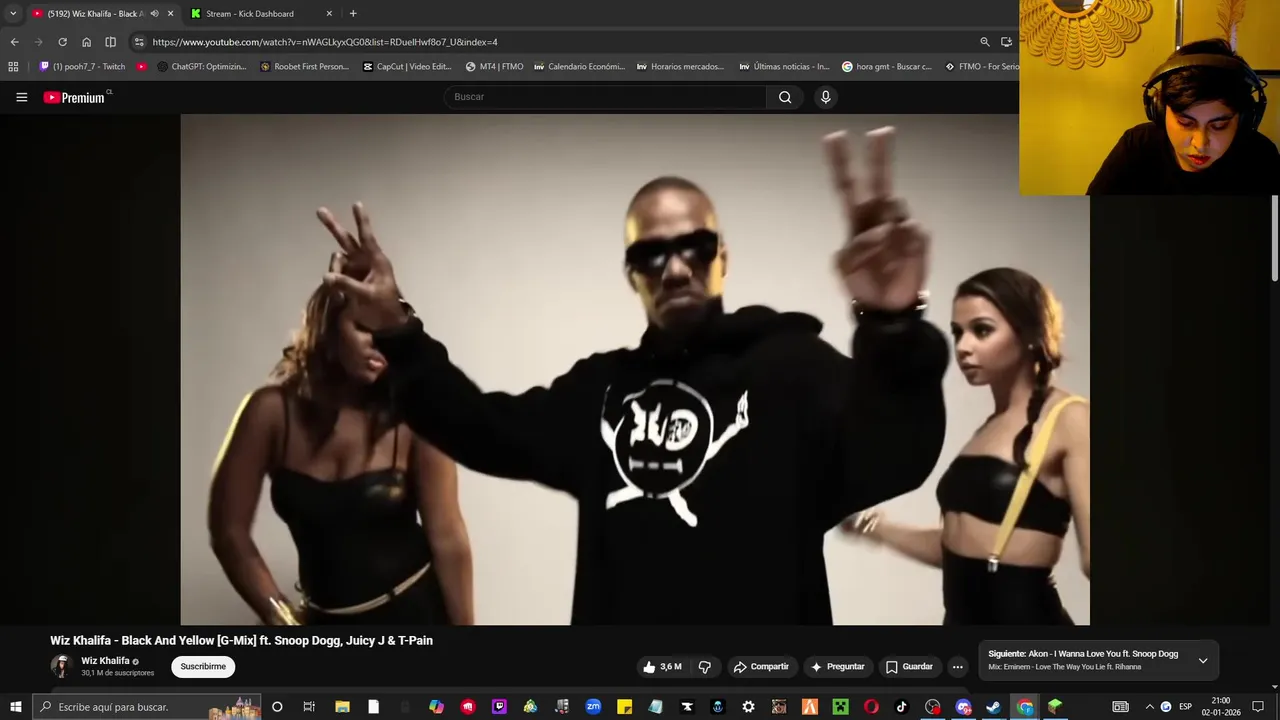Screen dimensions: 1280x720
Task: Open the Wiz Khalifa channel name link
Action: [105, 661]
